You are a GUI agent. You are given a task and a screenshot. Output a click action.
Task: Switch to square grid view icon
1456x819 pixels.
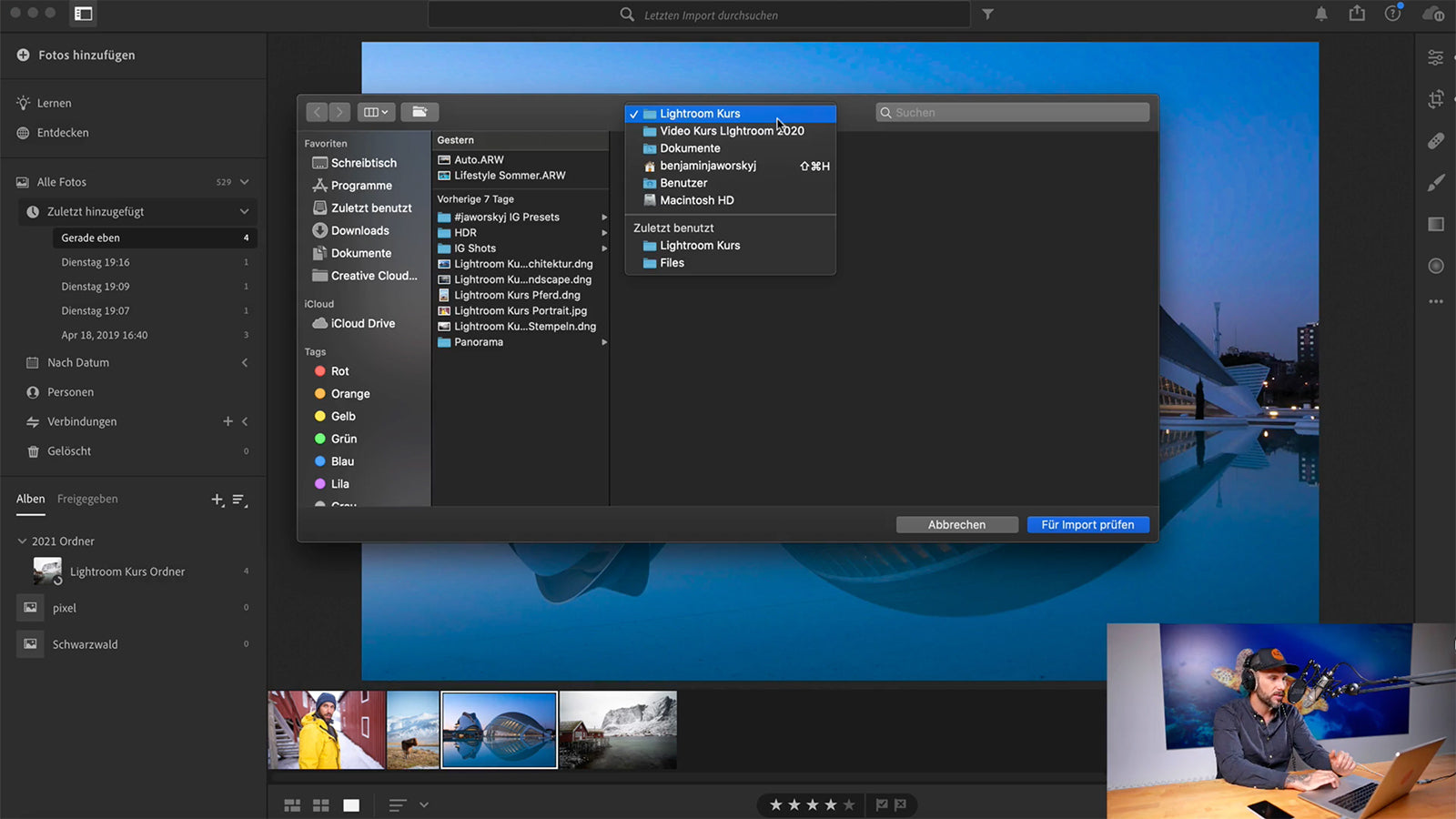pos(321,805)
